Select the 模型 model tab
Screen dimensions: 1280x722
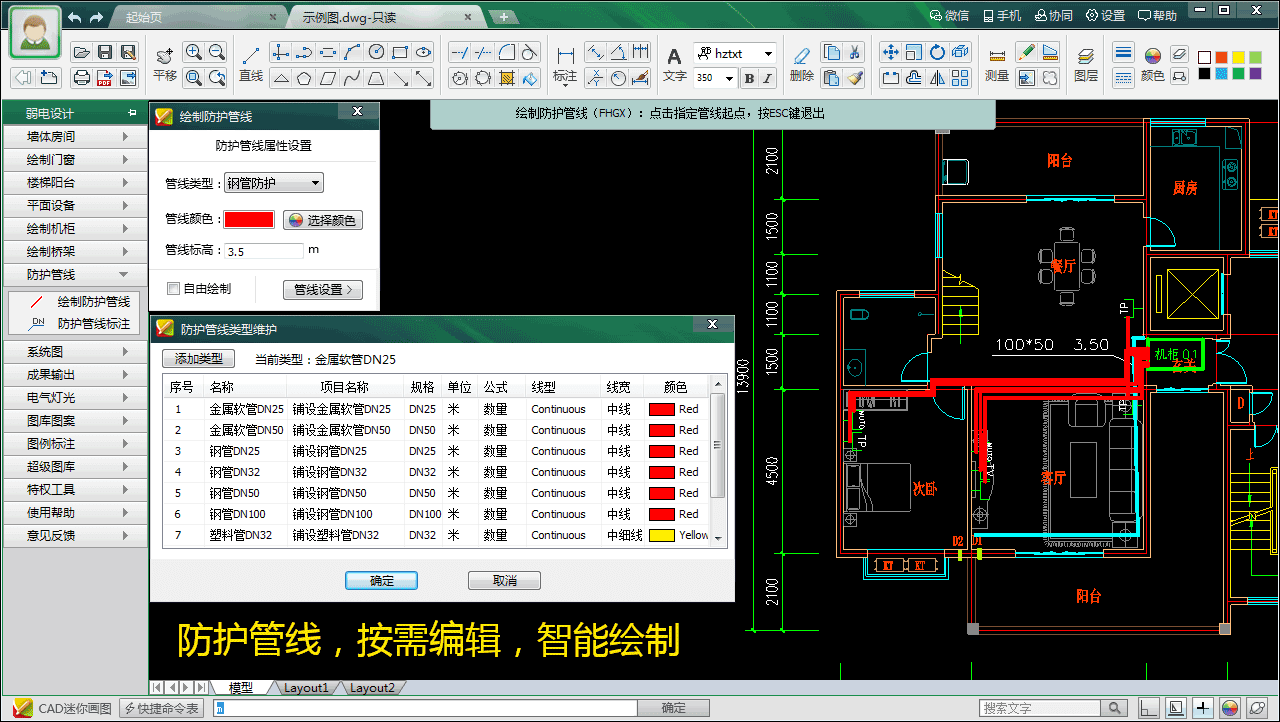[x=241, y=688]
